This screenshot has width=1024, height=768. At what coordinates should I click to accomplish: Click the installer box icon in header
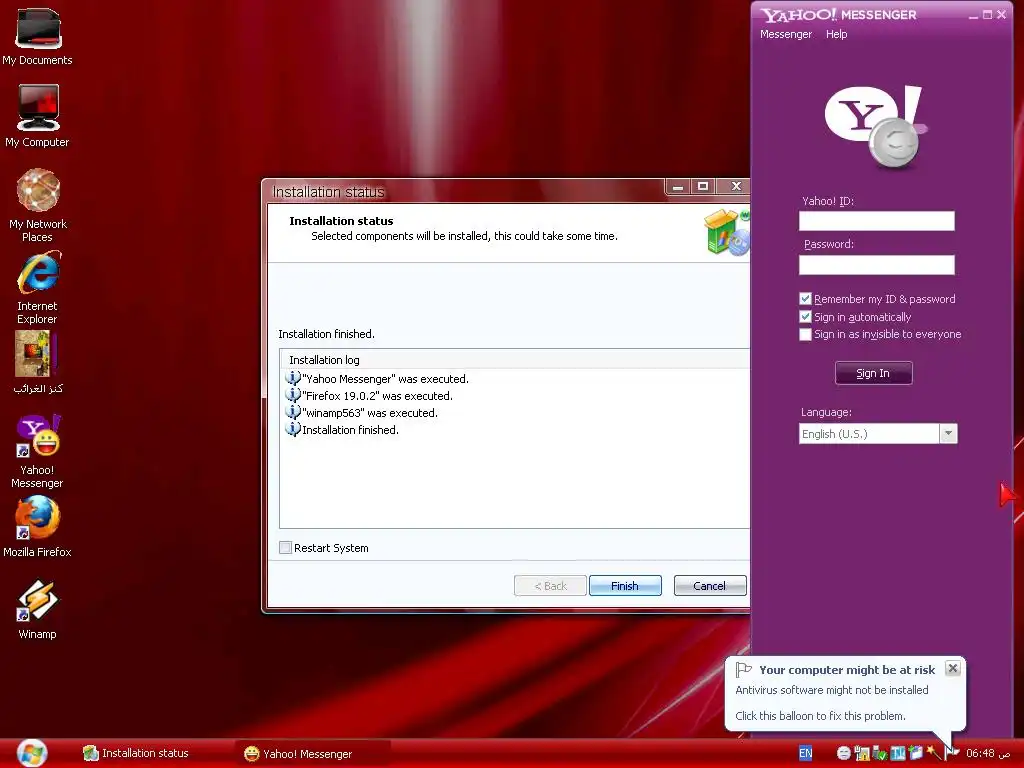tap(726, 232)
